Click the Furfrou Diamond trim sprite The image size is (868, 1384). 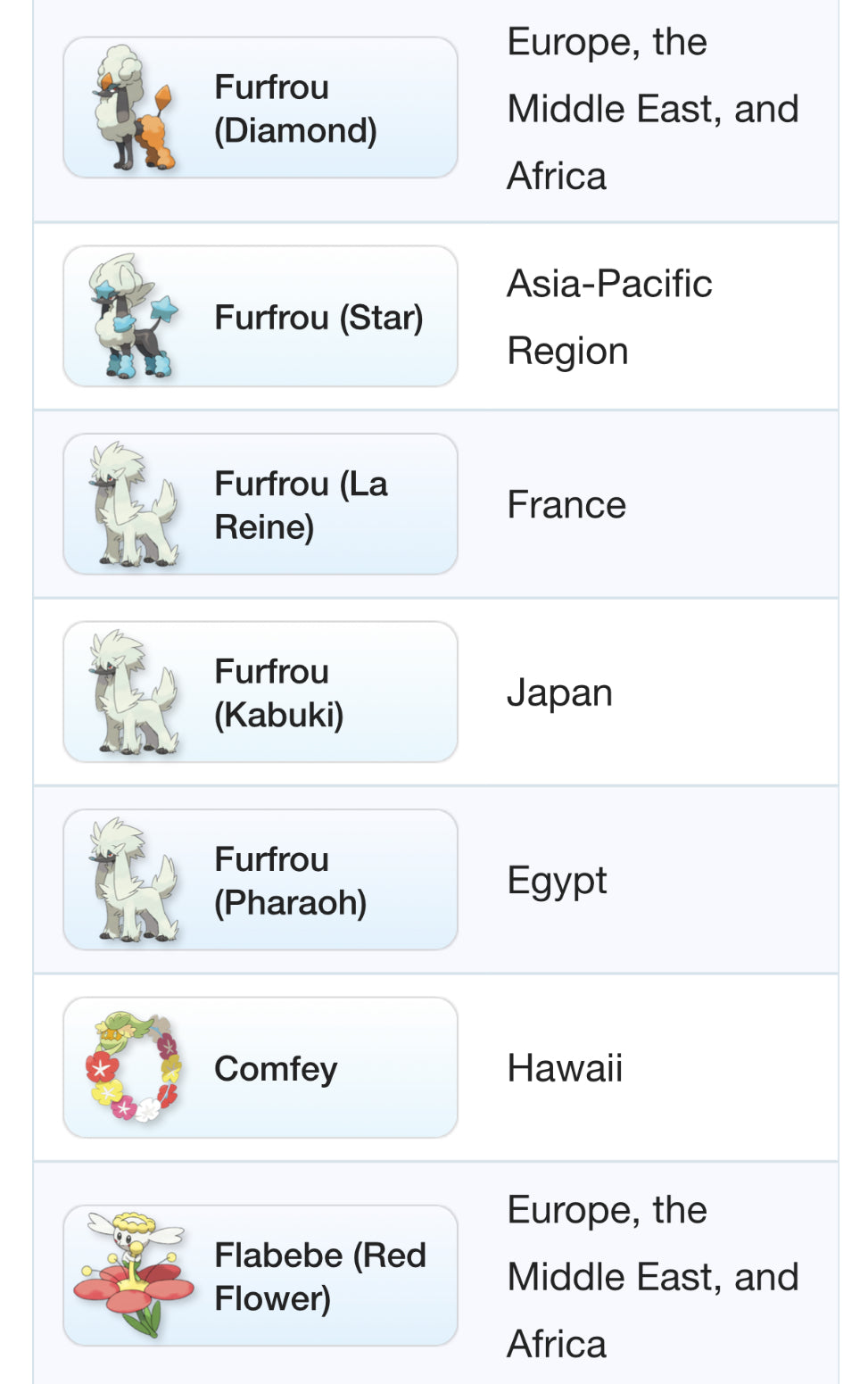pyautogui.click(x=134, y=108)
